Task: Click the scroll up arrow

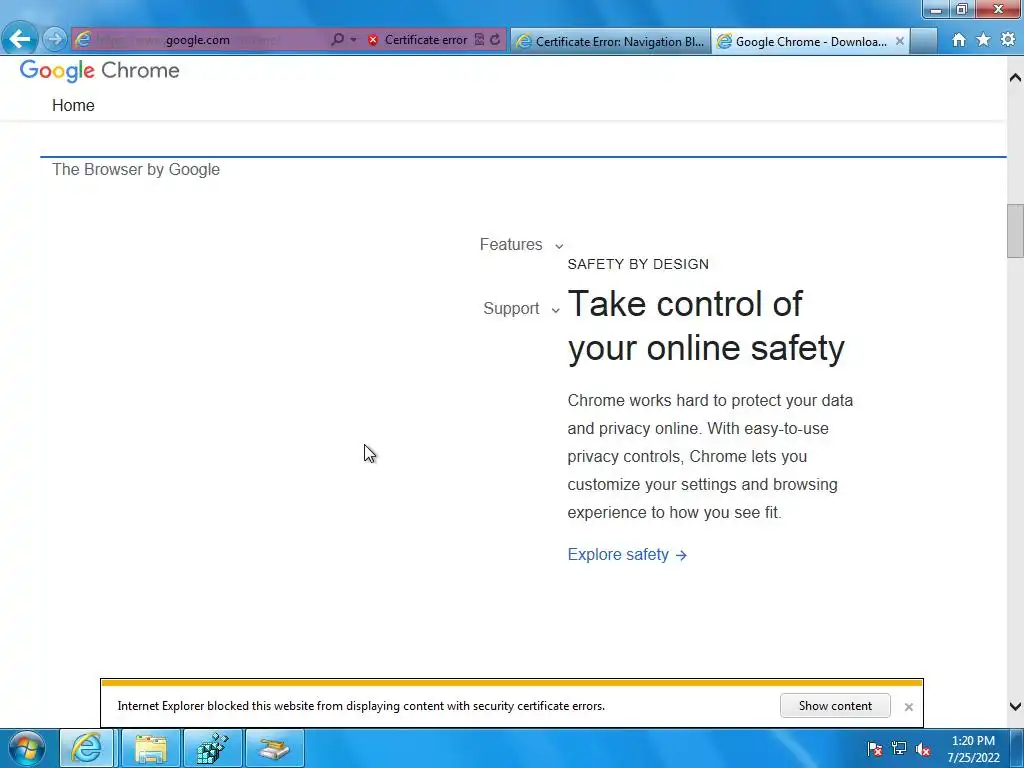Action: [1015, 78]
